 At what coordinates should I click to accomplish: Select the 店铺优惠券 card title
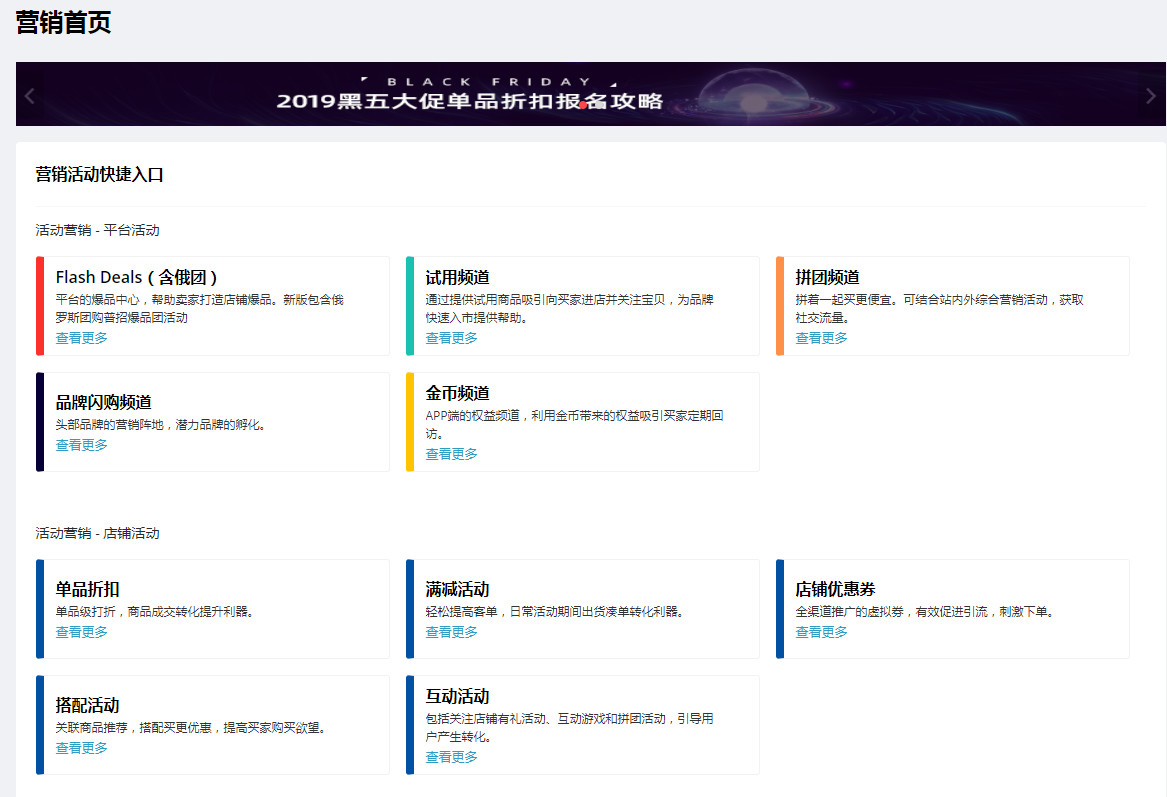(836, 589)
